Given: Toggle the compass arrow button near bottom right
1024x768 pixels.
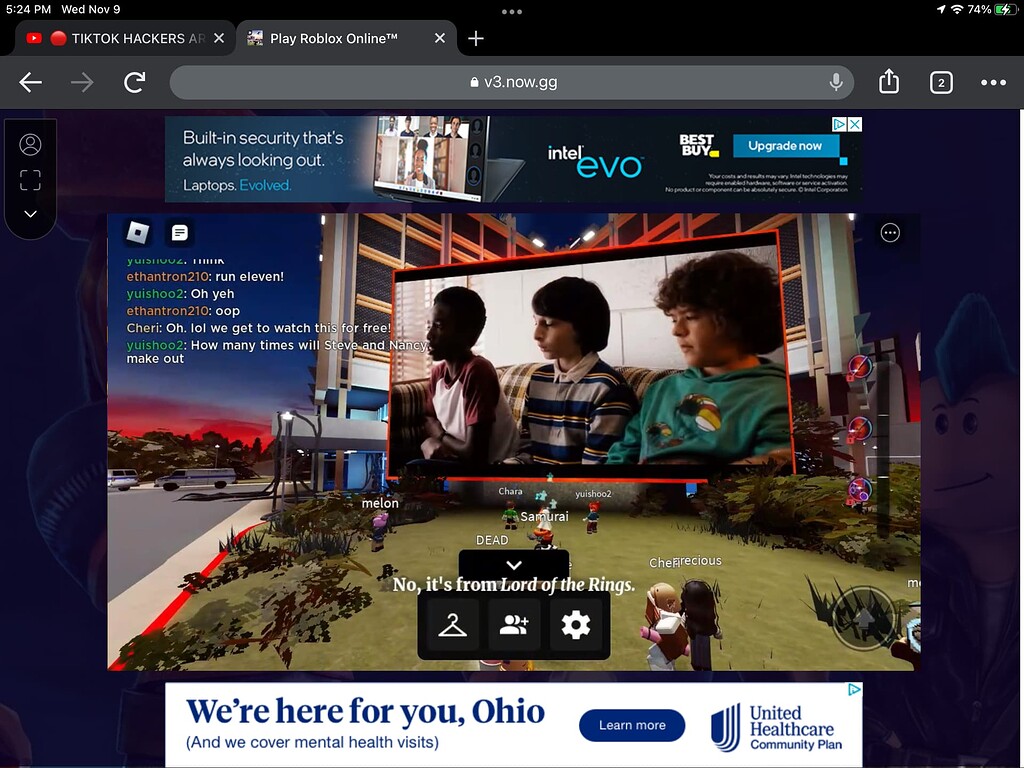Looking at the screenshot, I should tap(863, 619).
